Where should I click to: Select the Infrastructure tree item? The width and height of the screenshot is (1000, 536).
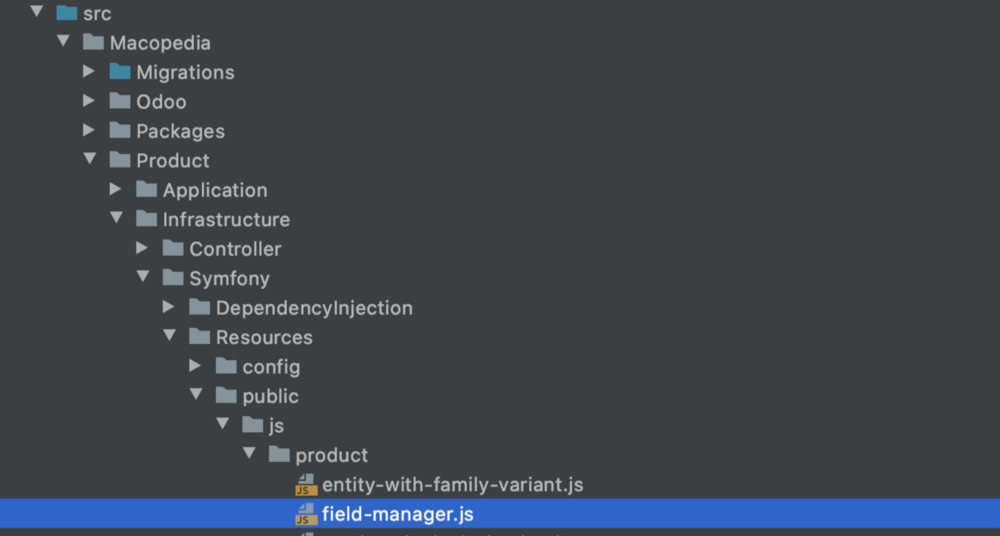click(226, 219)
